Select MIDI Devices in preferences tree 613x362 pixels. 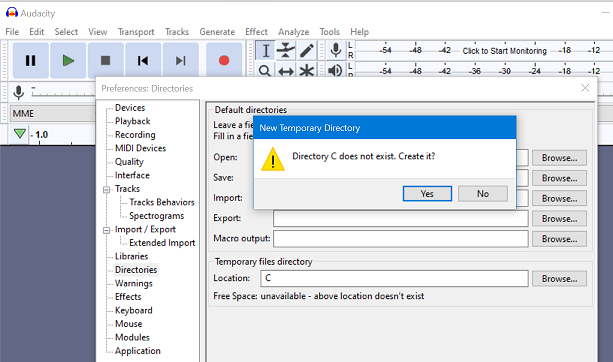[x=140, y=148]
